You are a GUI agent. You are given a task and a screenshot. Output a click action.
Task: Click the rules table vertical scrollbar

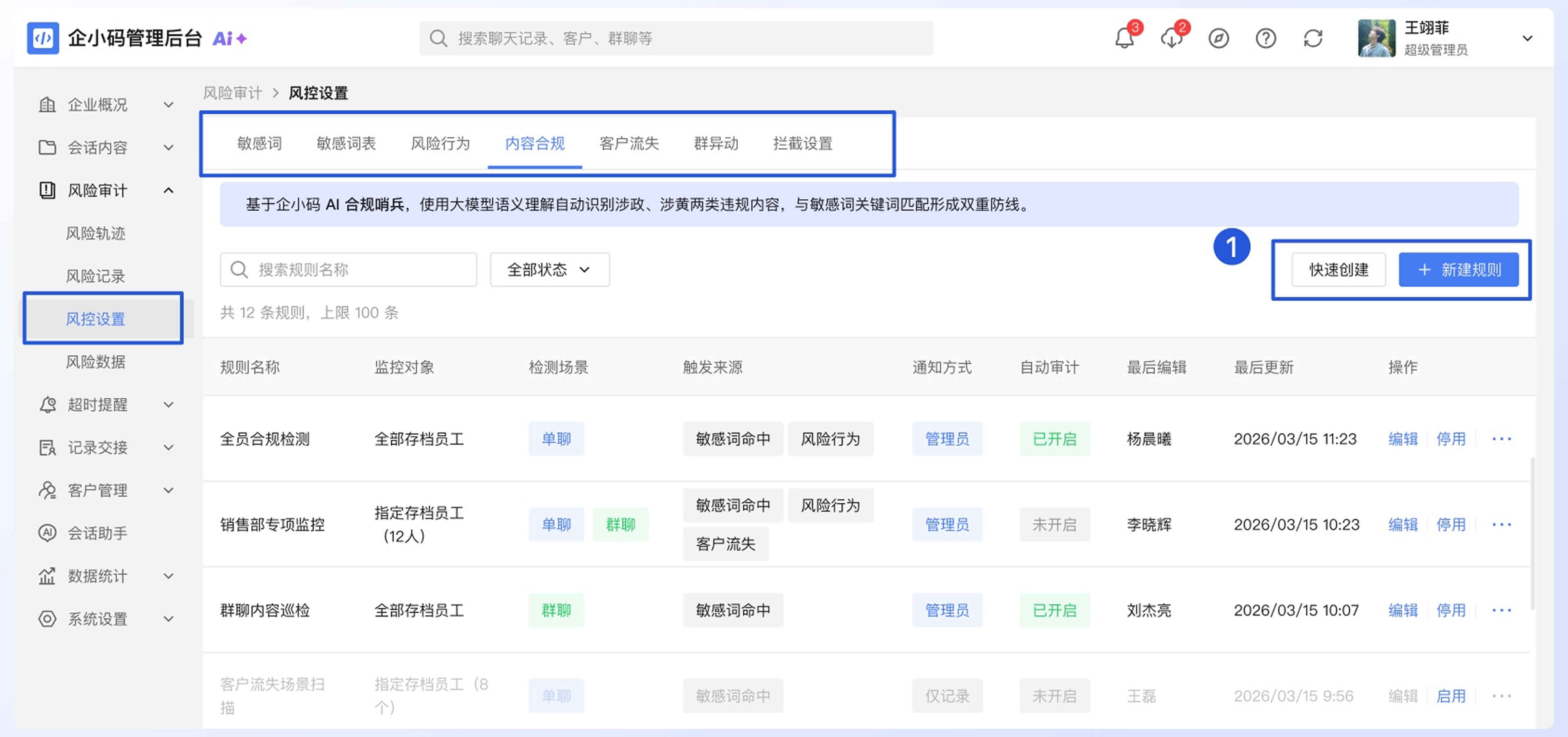[x=1532, y=533]
